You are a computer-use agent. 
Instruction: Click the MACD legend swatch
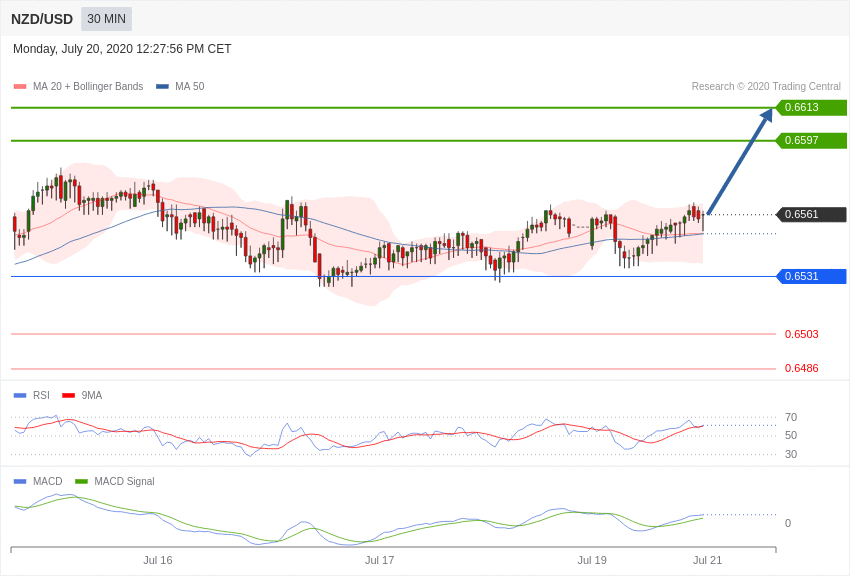click(20, 481)
